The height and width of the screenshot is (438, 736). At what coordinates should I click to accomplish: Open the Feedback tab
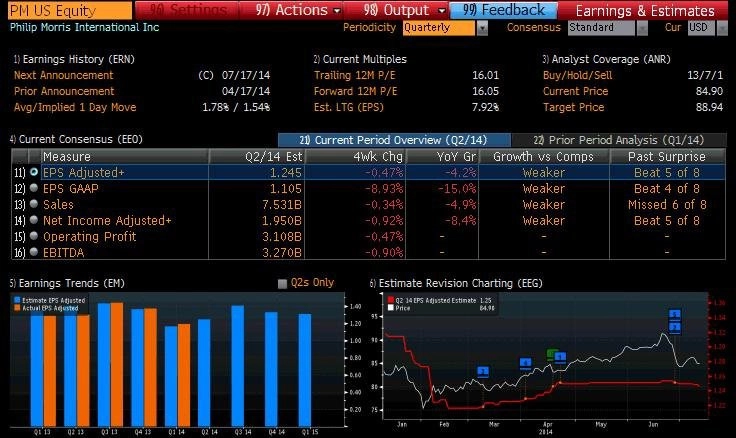504,10
